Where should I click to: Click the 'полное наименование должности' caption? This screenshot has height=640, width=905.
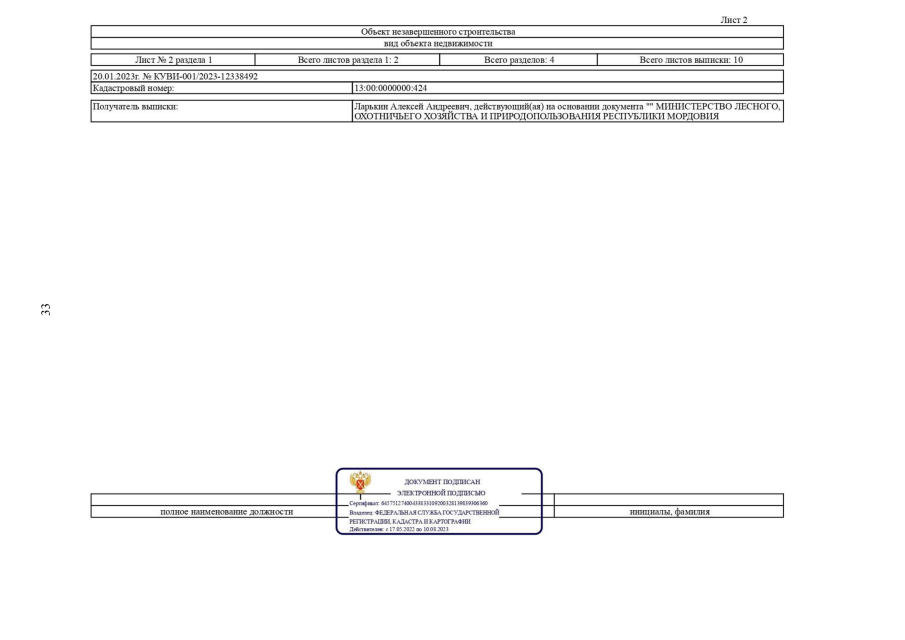(x=226, y=512)
